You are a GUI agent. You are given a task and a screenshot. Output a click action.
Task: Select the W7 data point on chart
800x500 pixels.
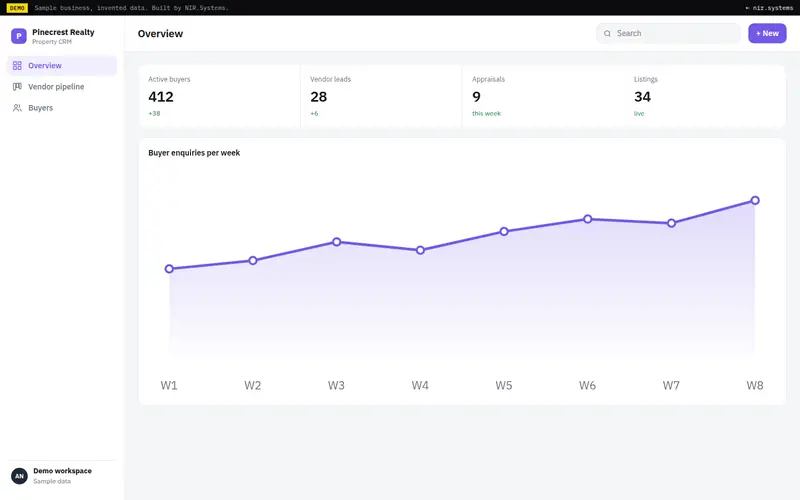tap(671, 223)
